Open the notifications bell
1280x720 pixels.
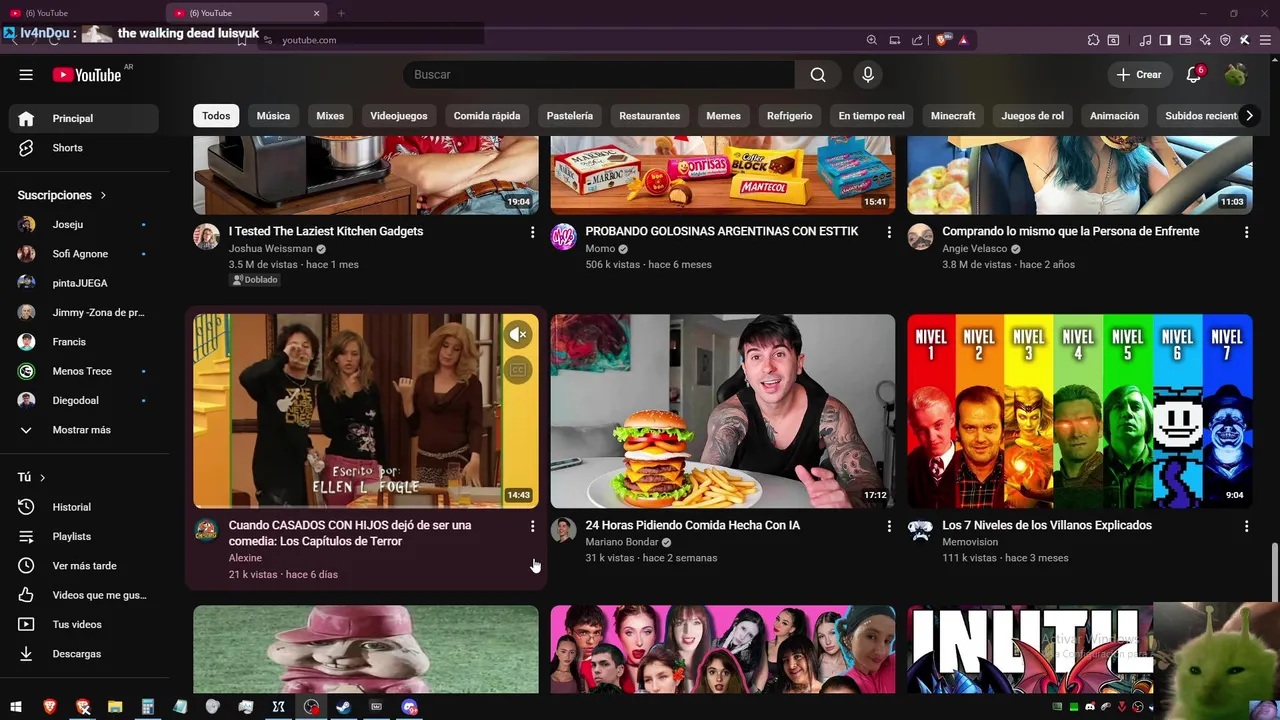click(1193, 75)
